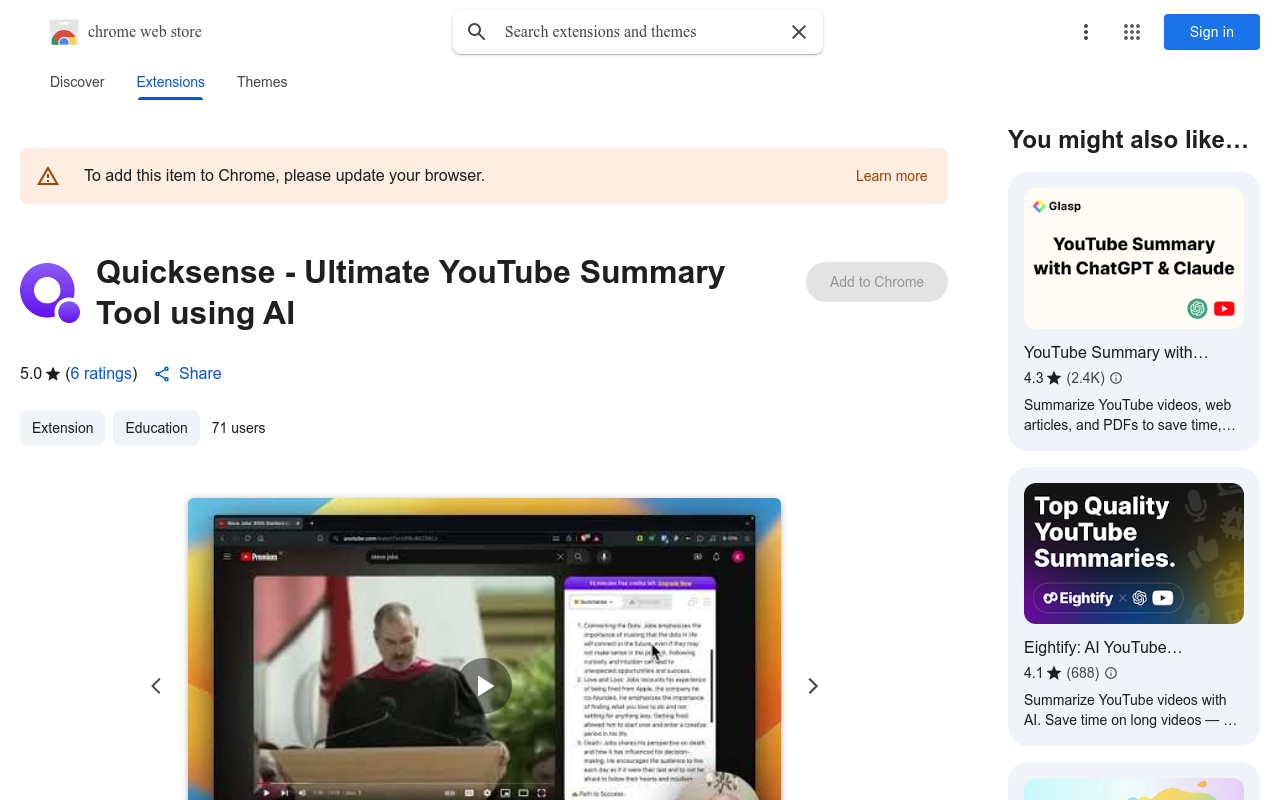Select the Extensions tab

click(x=171, y=82)
